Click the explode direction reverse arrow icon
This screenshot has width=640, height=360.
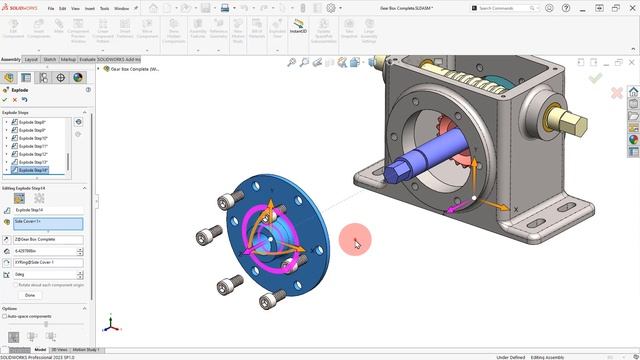tap(6, 240)
